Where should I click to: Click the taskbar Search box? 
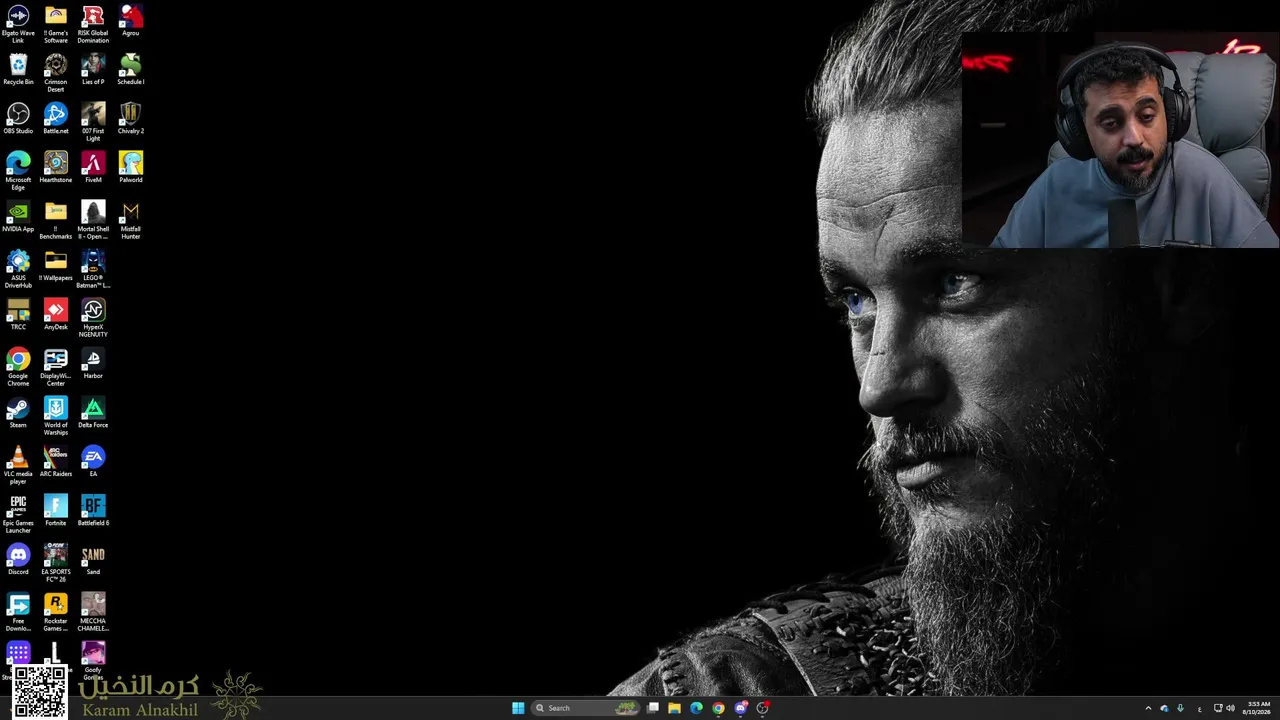click(586, 708)
